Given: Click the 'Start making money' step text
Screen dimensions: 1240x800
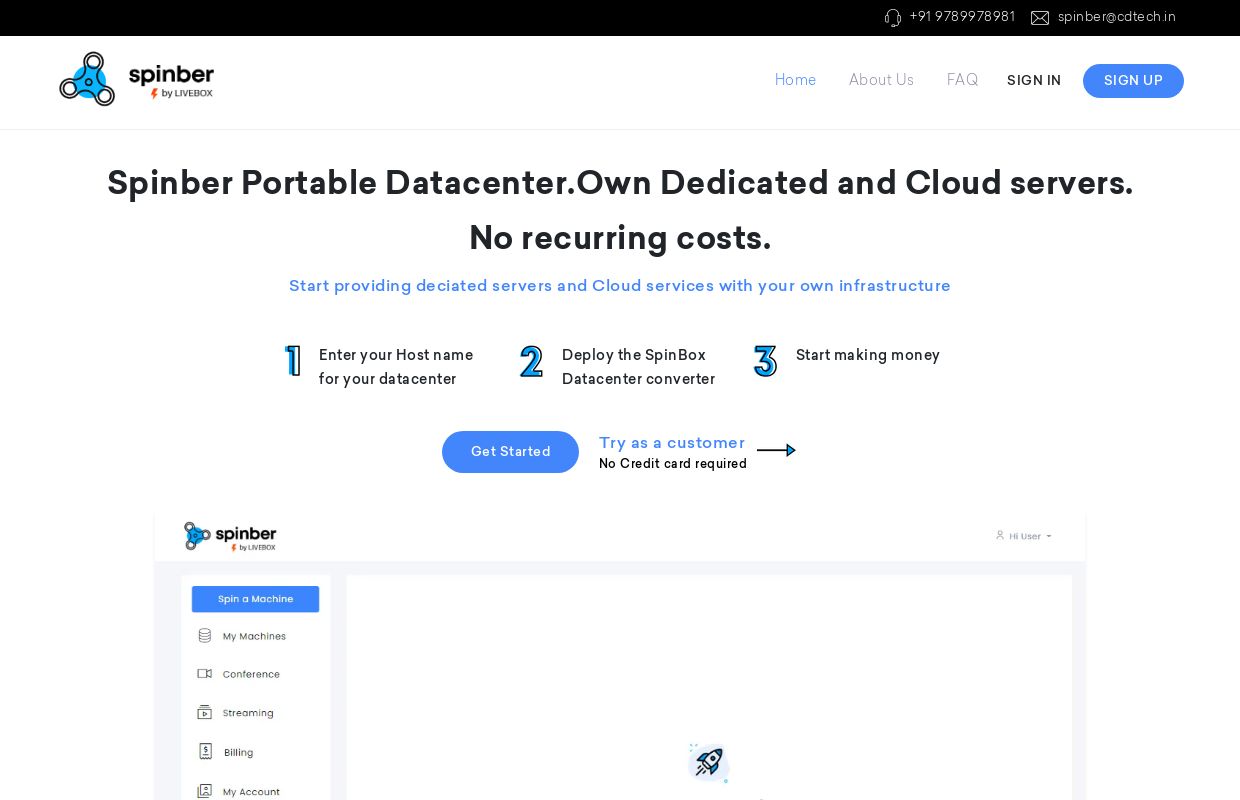Looking at the screenshot, I should tap(868, 355).
